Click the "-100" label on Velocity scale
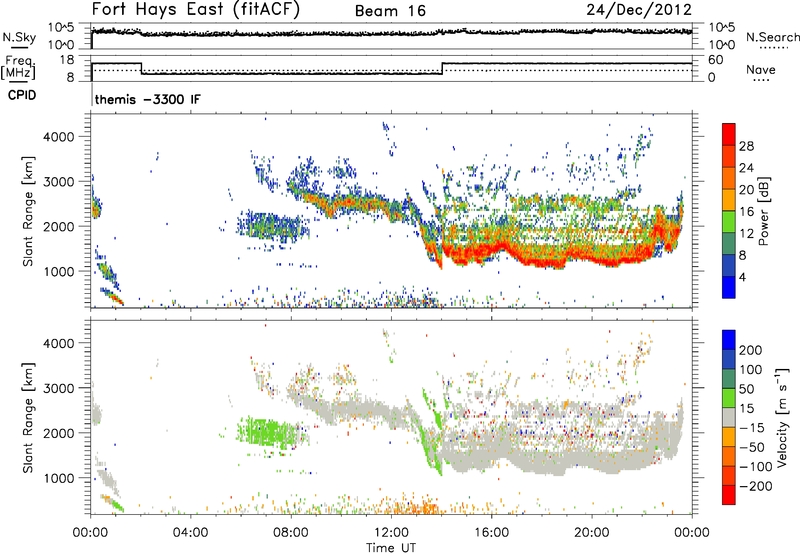This screenshot has height=554, width=800. click(x=755, y=467)
